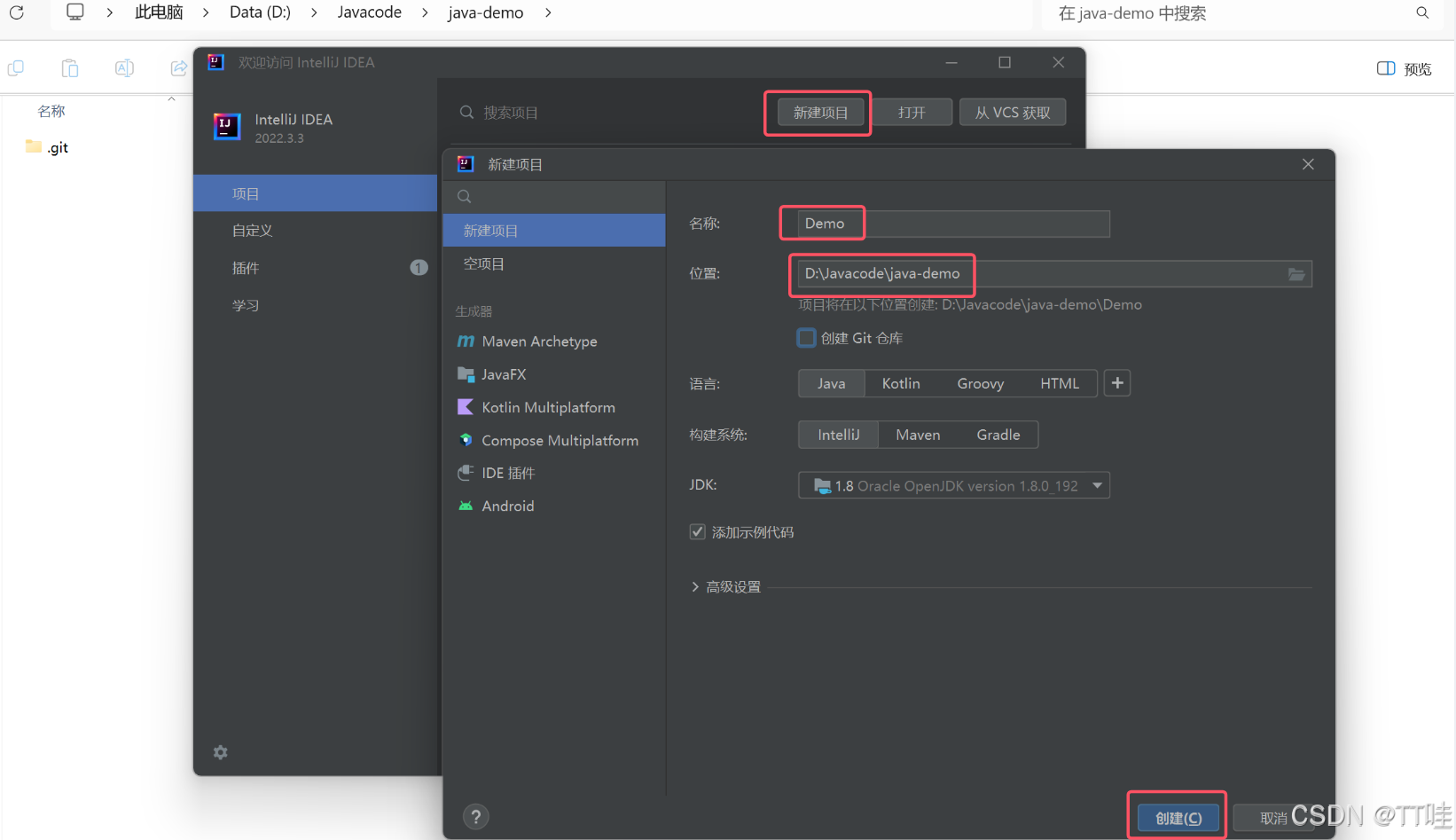This screenshot has width=1456, height=840.
Task: Choose Gradle build system
Action: pos(998,435)
